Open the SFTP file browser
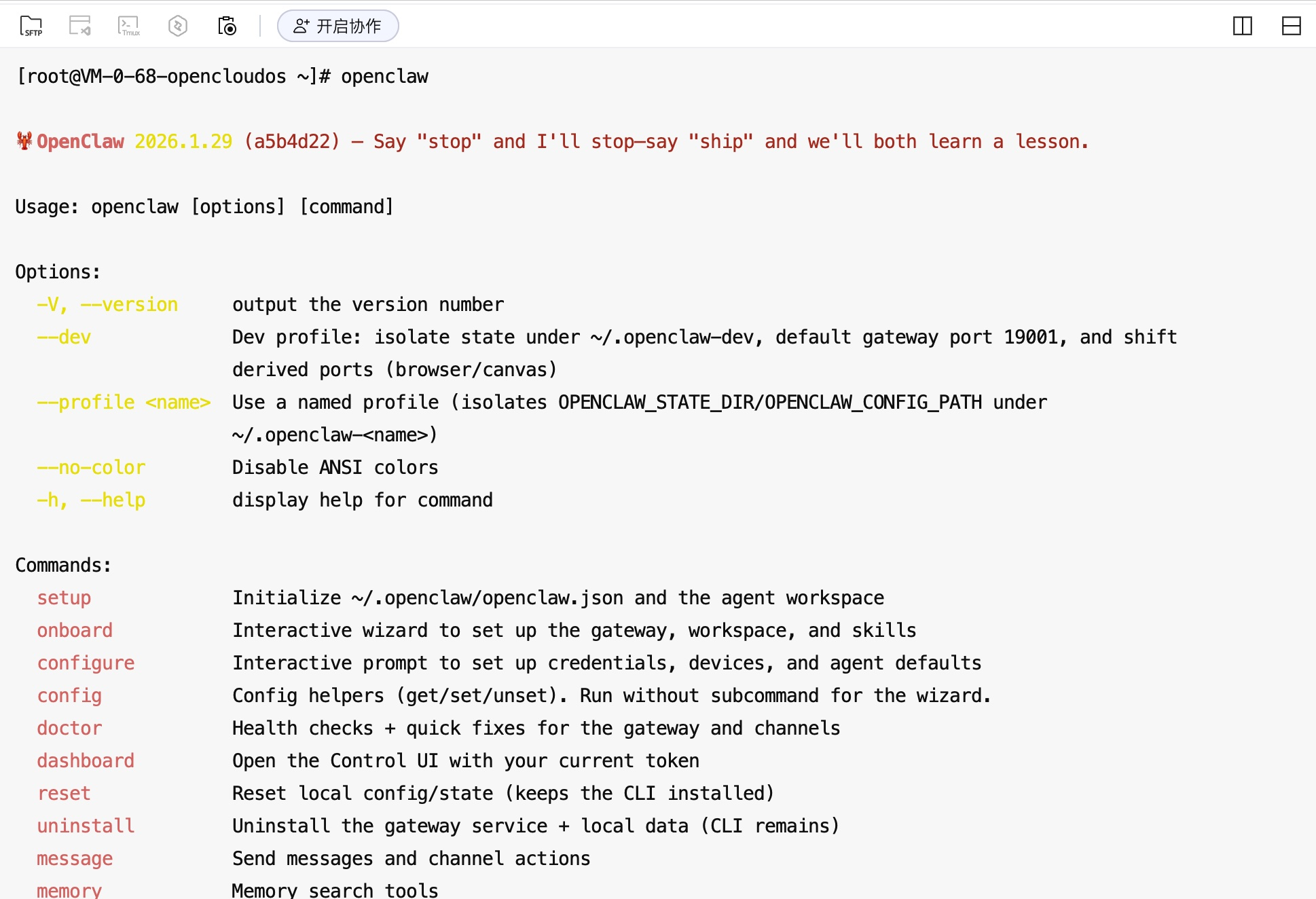The height and width of the screenshot is (899, 1316). (x=31, y=26)
